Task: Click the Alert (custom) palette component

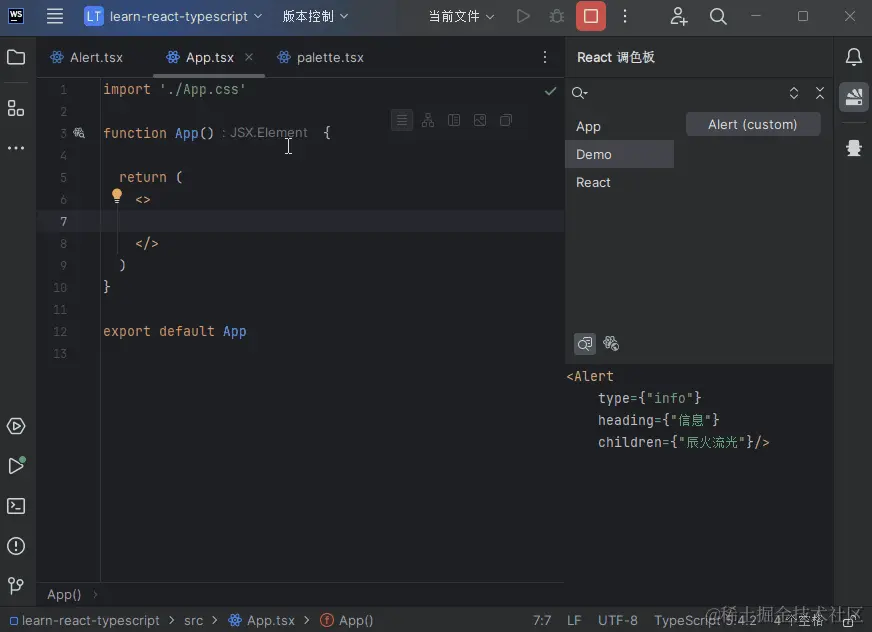Action: tap(752, 124)
